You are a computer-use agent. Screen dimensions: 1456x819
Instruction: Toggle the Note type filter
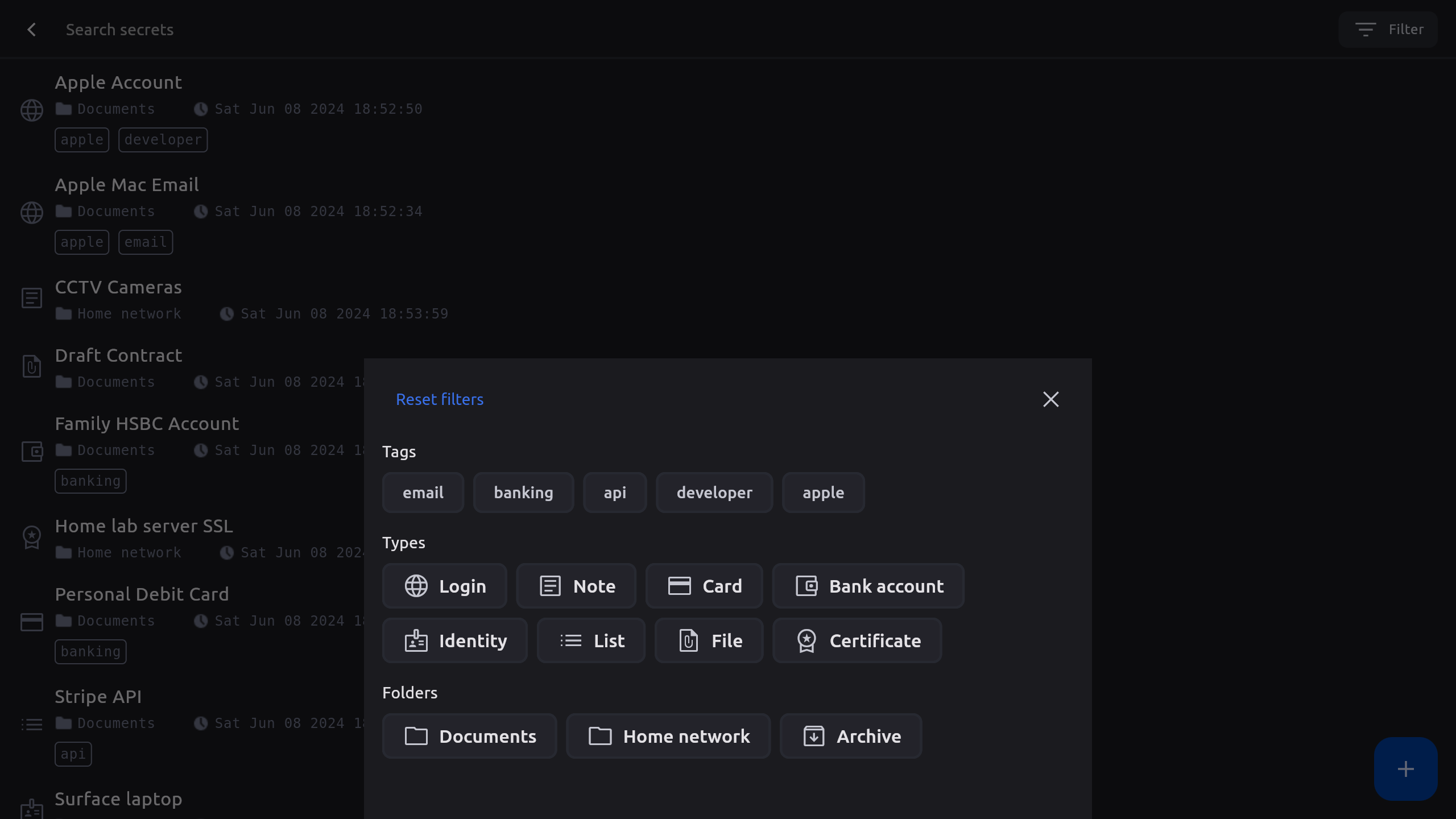576,586
